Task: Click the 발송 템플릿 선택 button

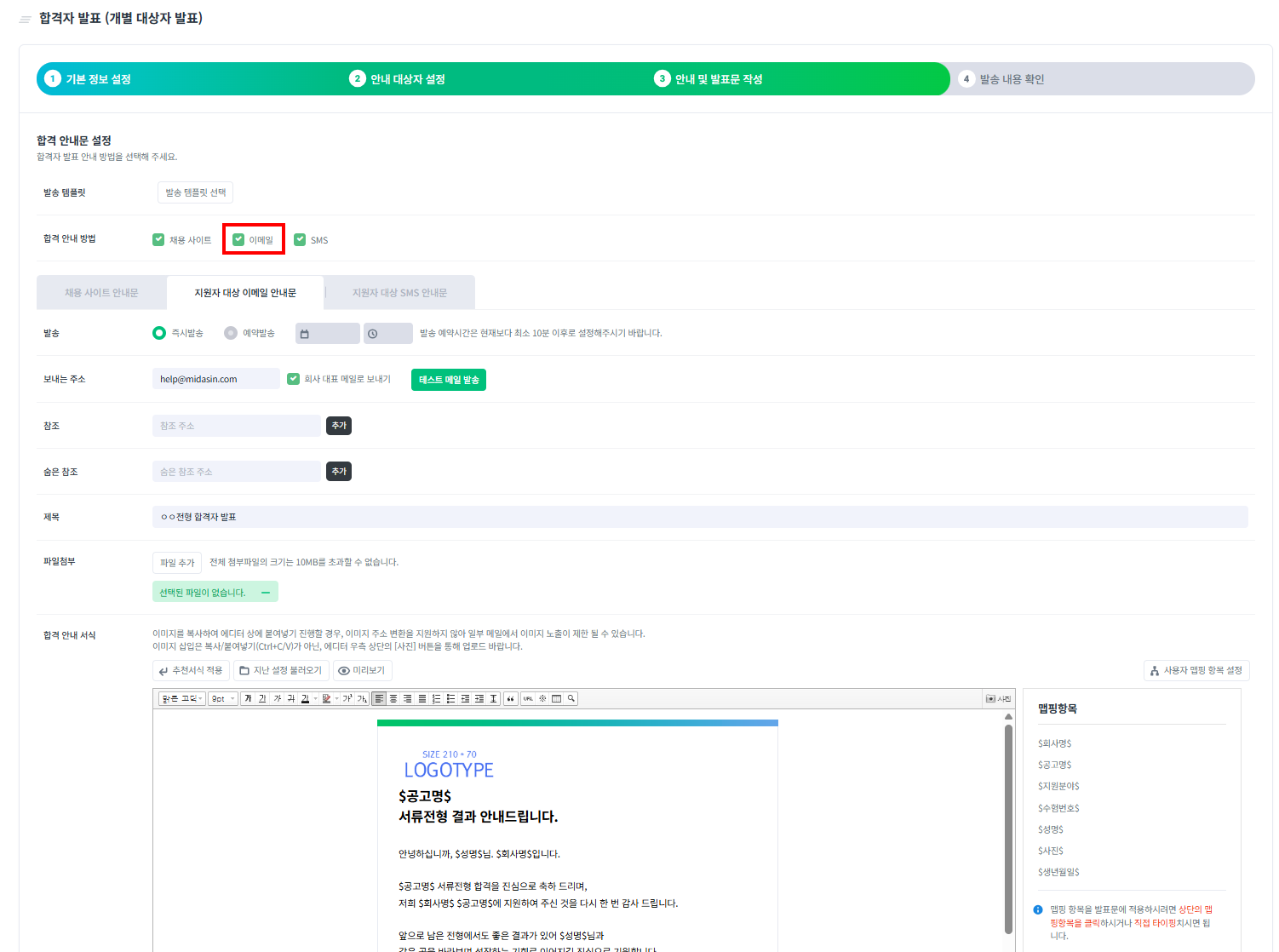Action: (195, 192)
